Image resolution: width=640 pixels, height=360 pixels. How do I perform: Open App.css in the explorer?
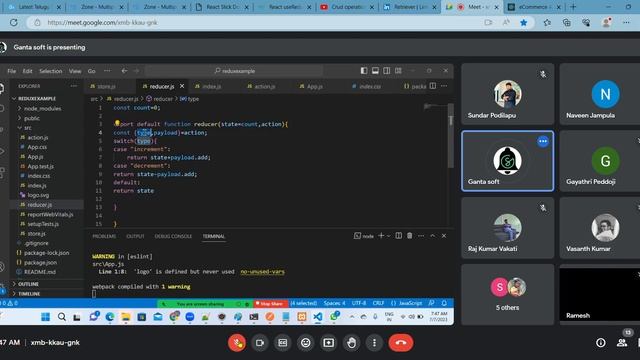(37, 147)
